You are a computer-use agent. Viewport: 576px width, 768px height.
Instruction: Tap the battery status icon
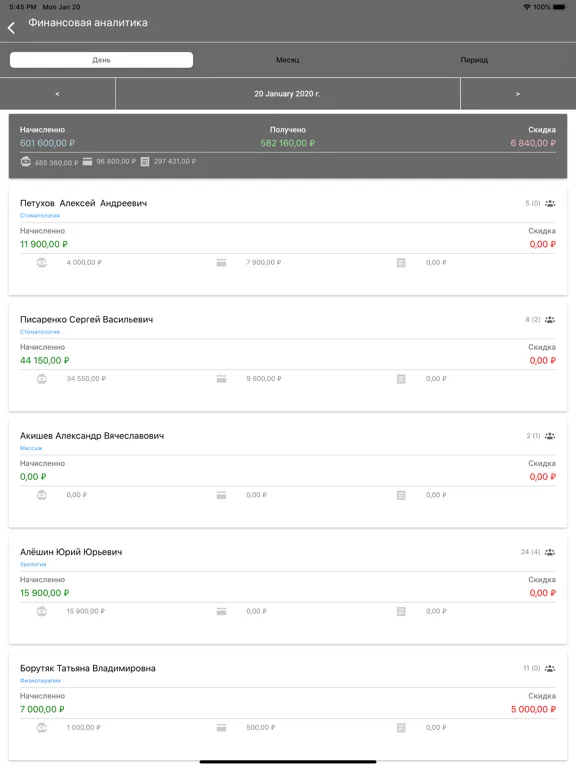coord(560,7)
